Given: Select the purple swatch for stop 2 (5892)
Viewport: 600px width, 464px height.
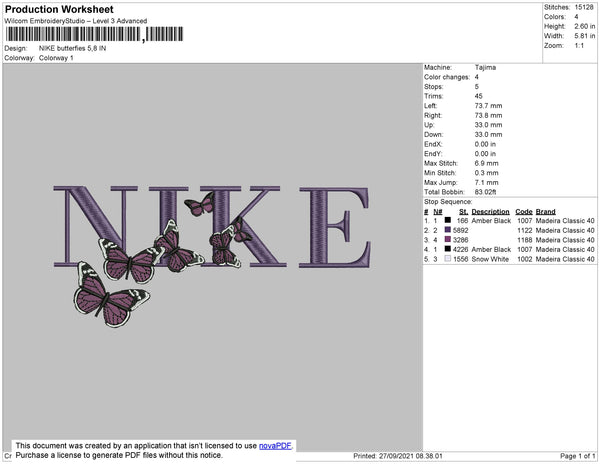Looking at the screenshot, I should [x=448, y=230].
